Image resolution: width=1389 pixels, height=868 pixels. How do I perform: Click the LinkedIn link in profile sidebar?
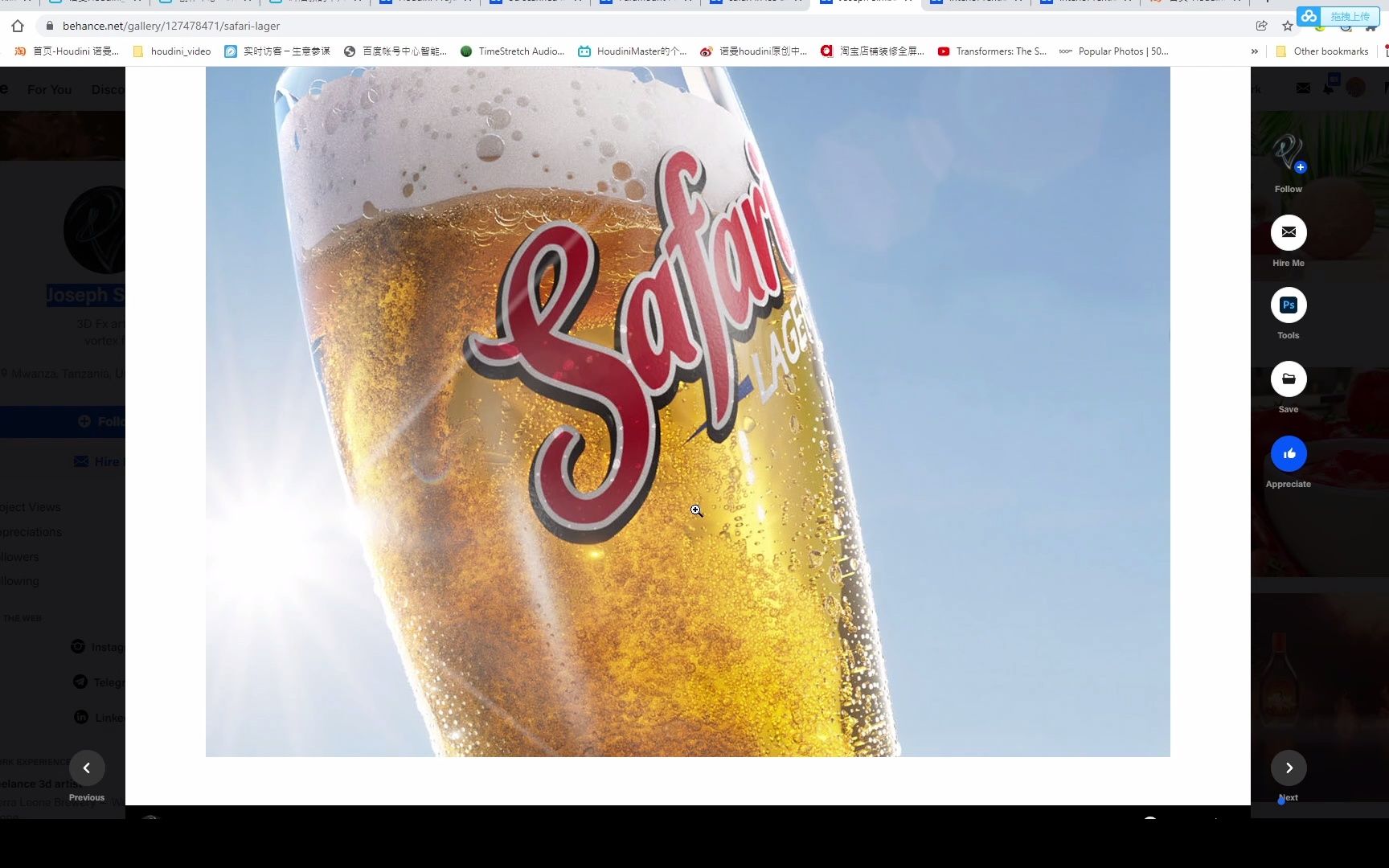[x=99, y=718]
